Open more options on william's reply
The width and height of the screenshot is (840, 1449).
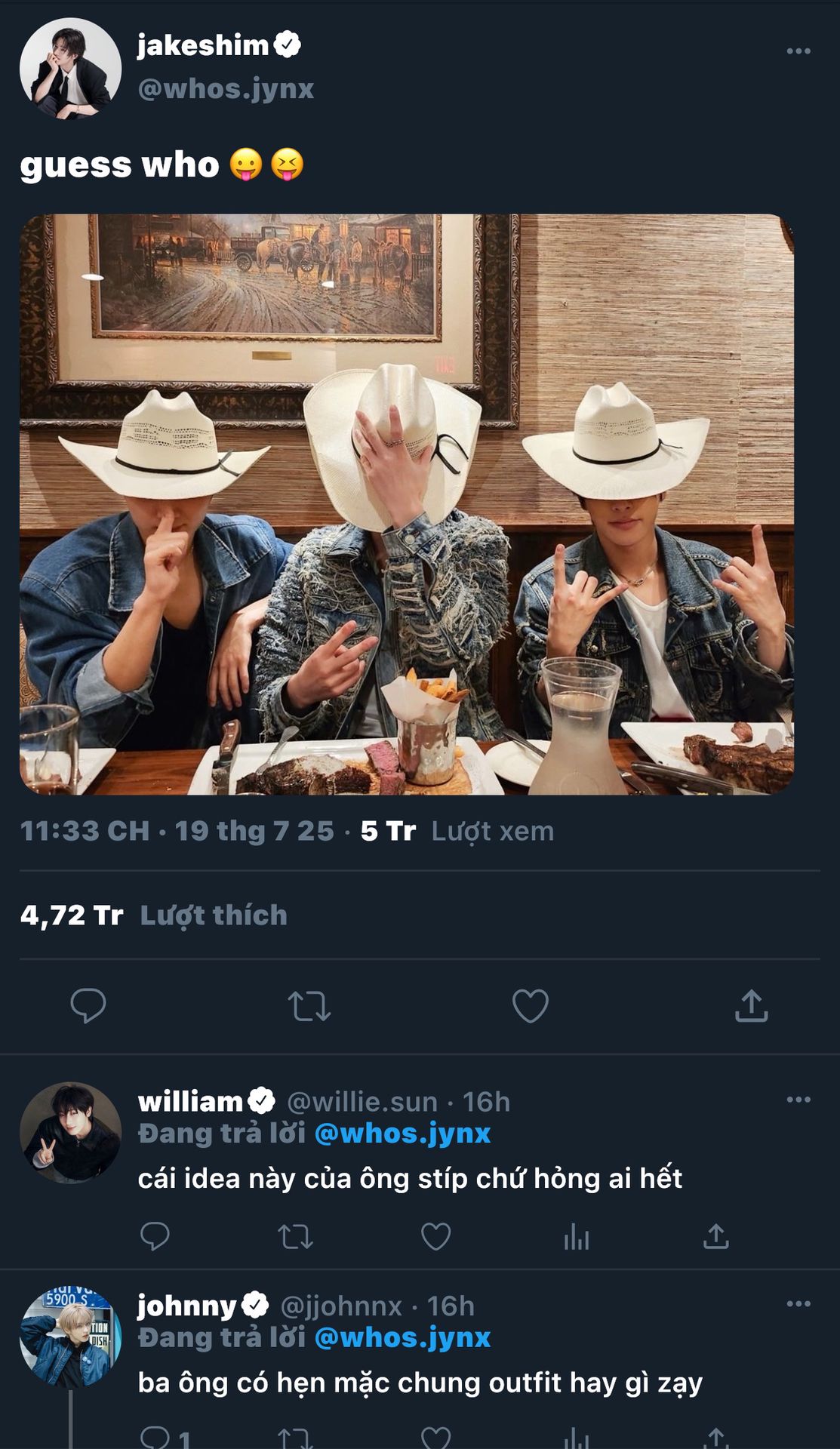click(x=798, y=1100)
